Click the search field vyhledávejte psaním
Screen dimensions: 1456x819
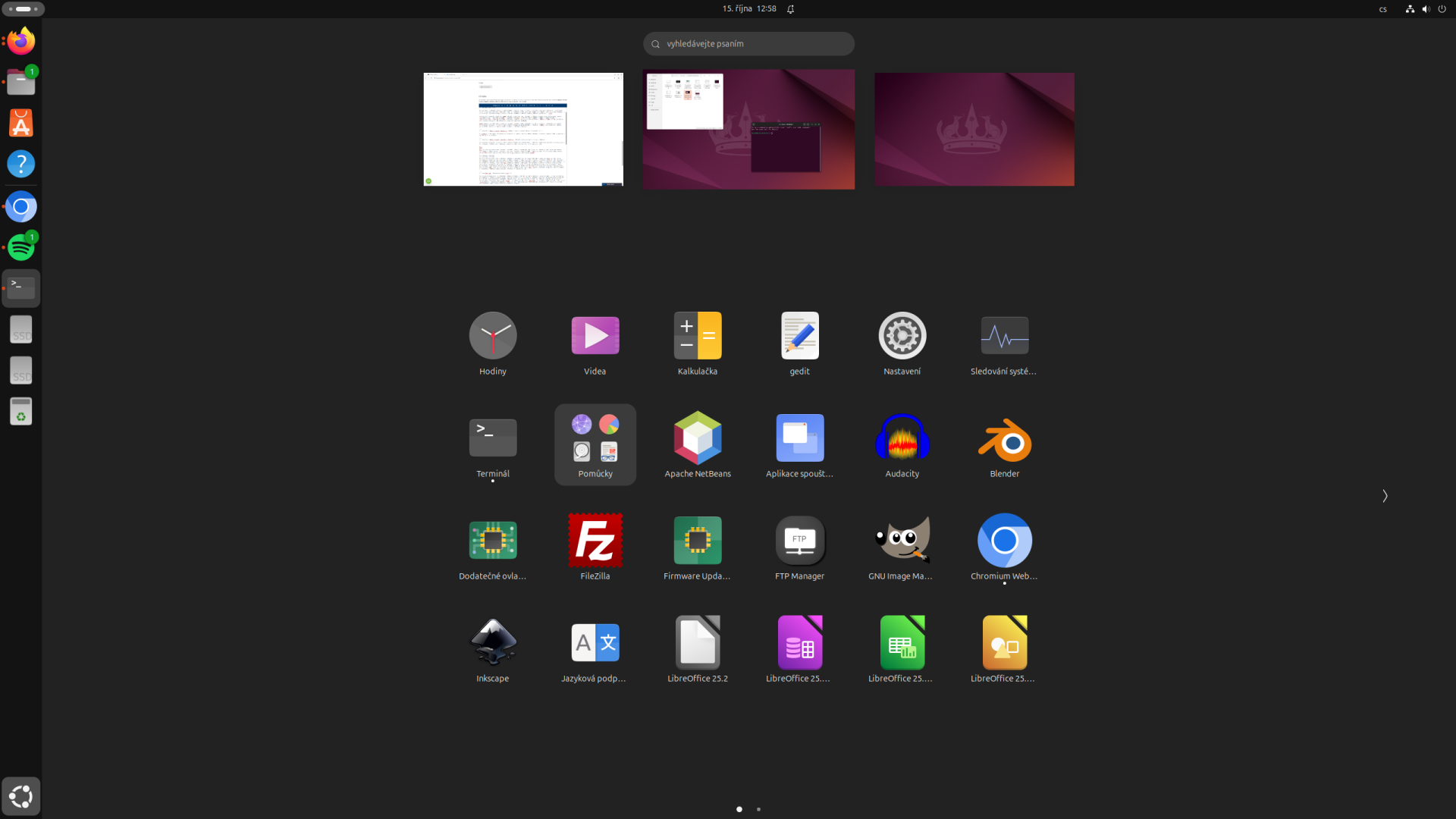(748, 43)
